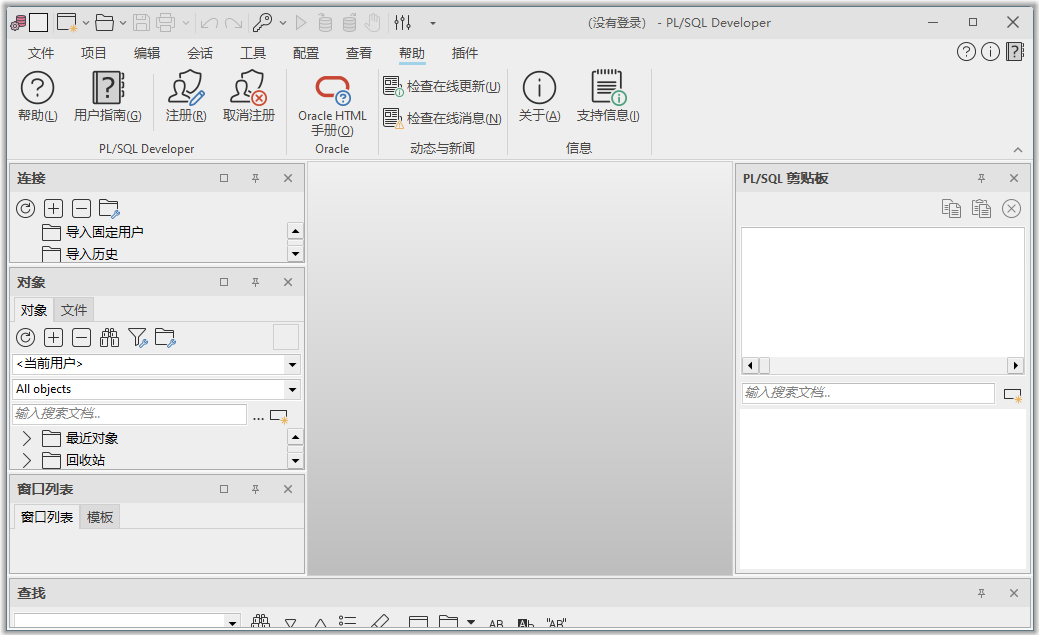Pin the PL/SQL 剪贴板 panel

(981, 178)
